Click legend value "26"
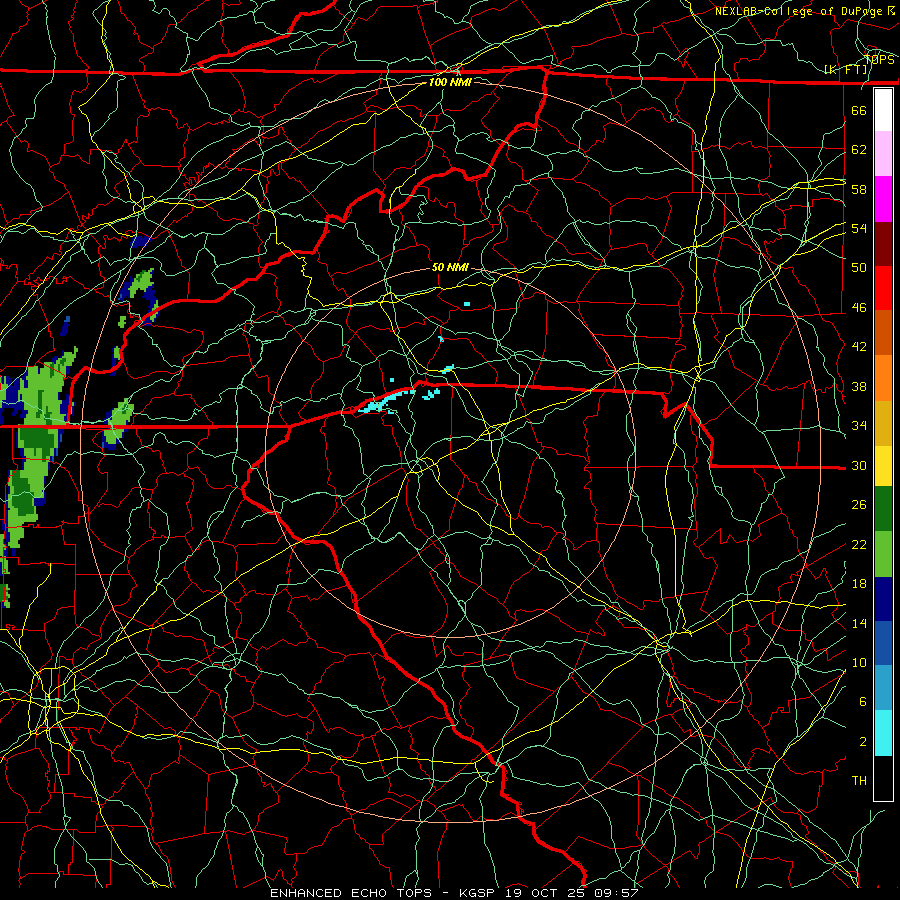 pos(859,505)
